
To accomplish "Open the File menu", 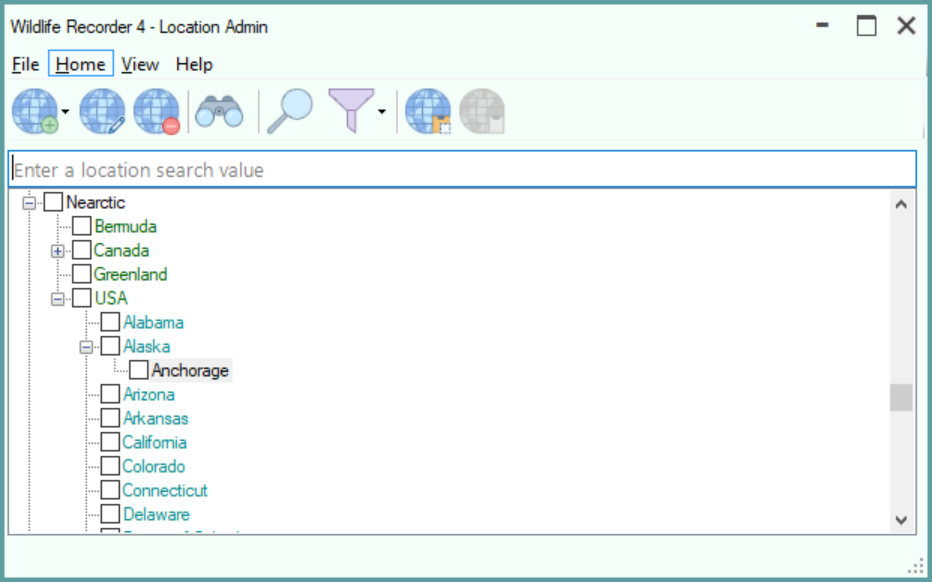I will coord(26,64).
